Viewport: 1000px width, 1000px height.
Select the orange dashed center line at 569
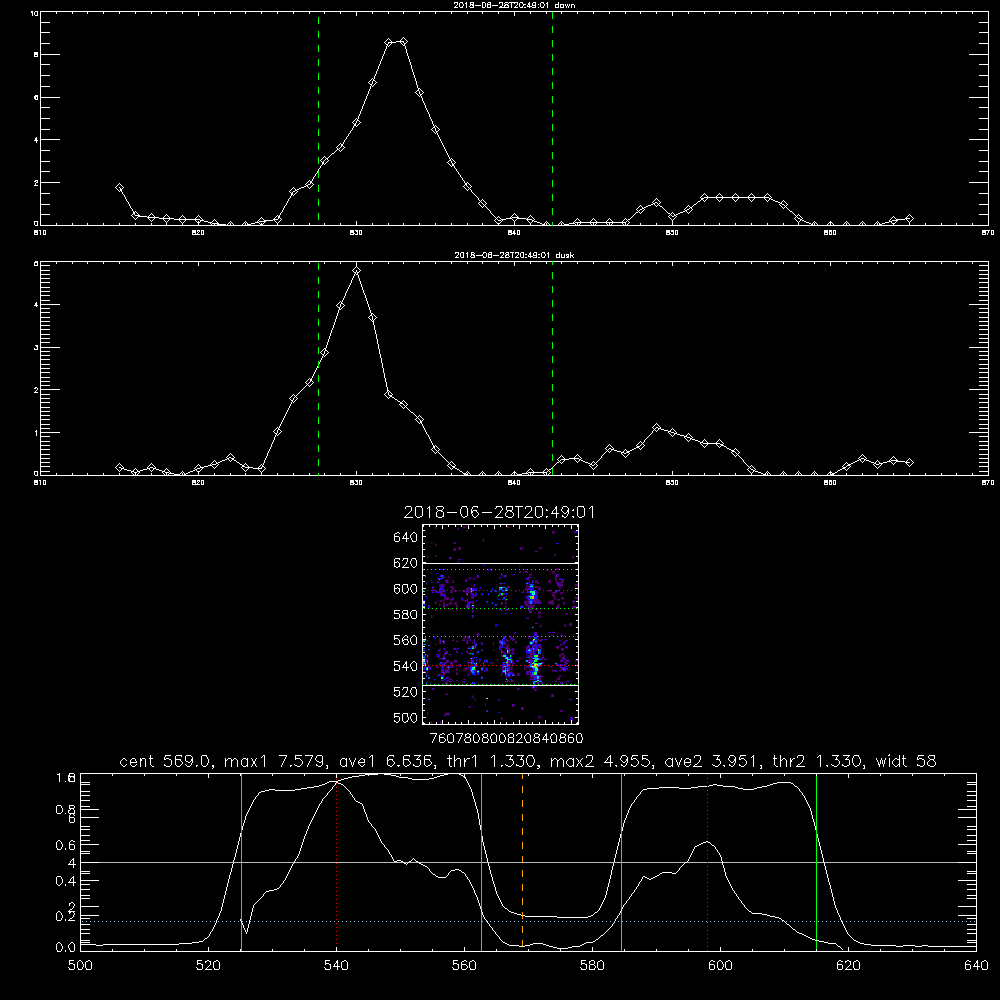522,861
